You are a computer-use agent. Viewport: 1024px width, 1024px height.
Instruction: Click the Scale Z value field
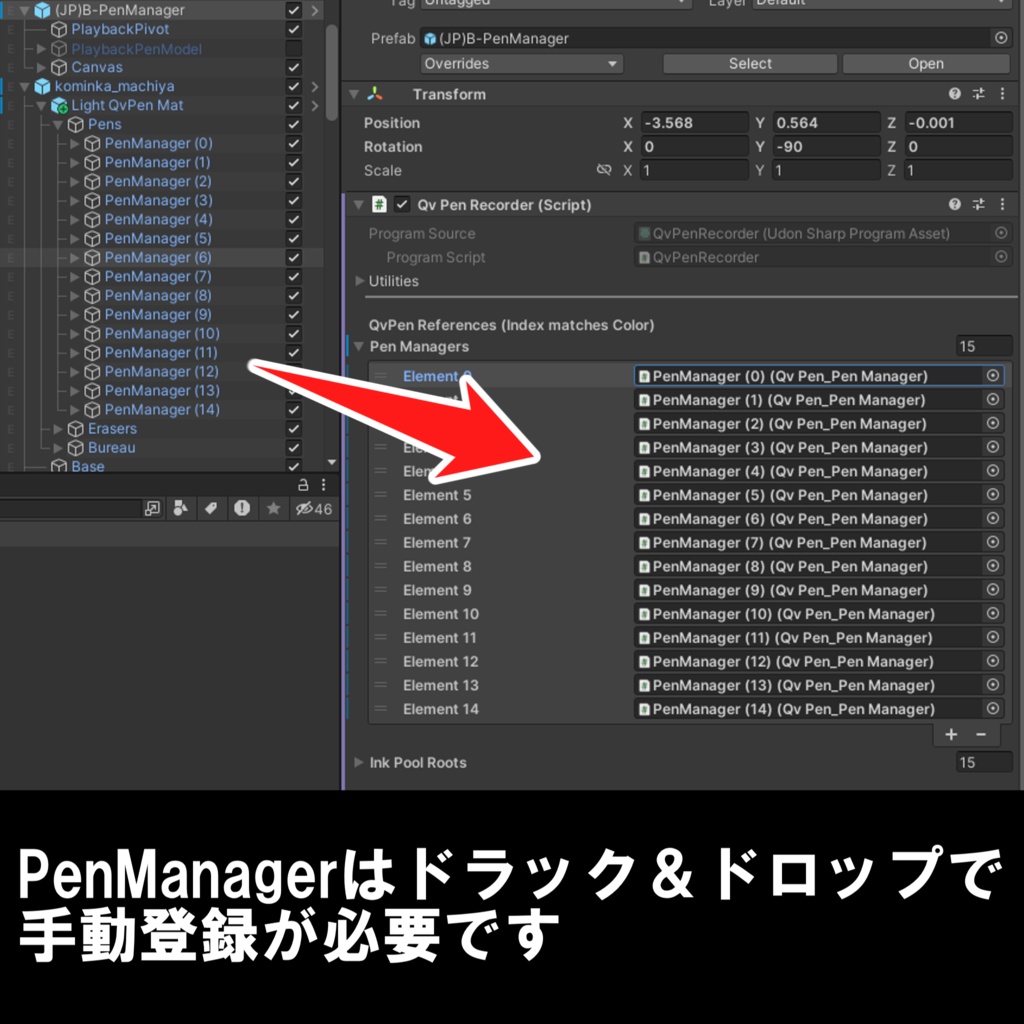click(x=958, y=170)
